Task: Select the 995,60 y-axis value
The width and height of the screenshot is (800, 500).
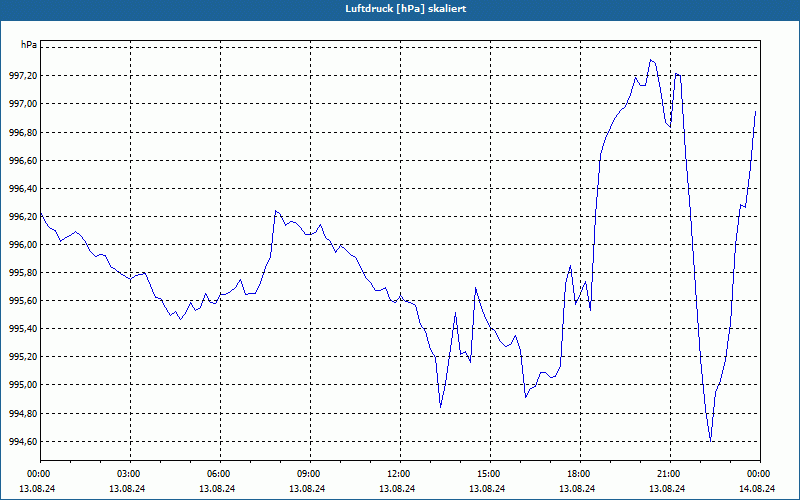Action: coord(22,301)
